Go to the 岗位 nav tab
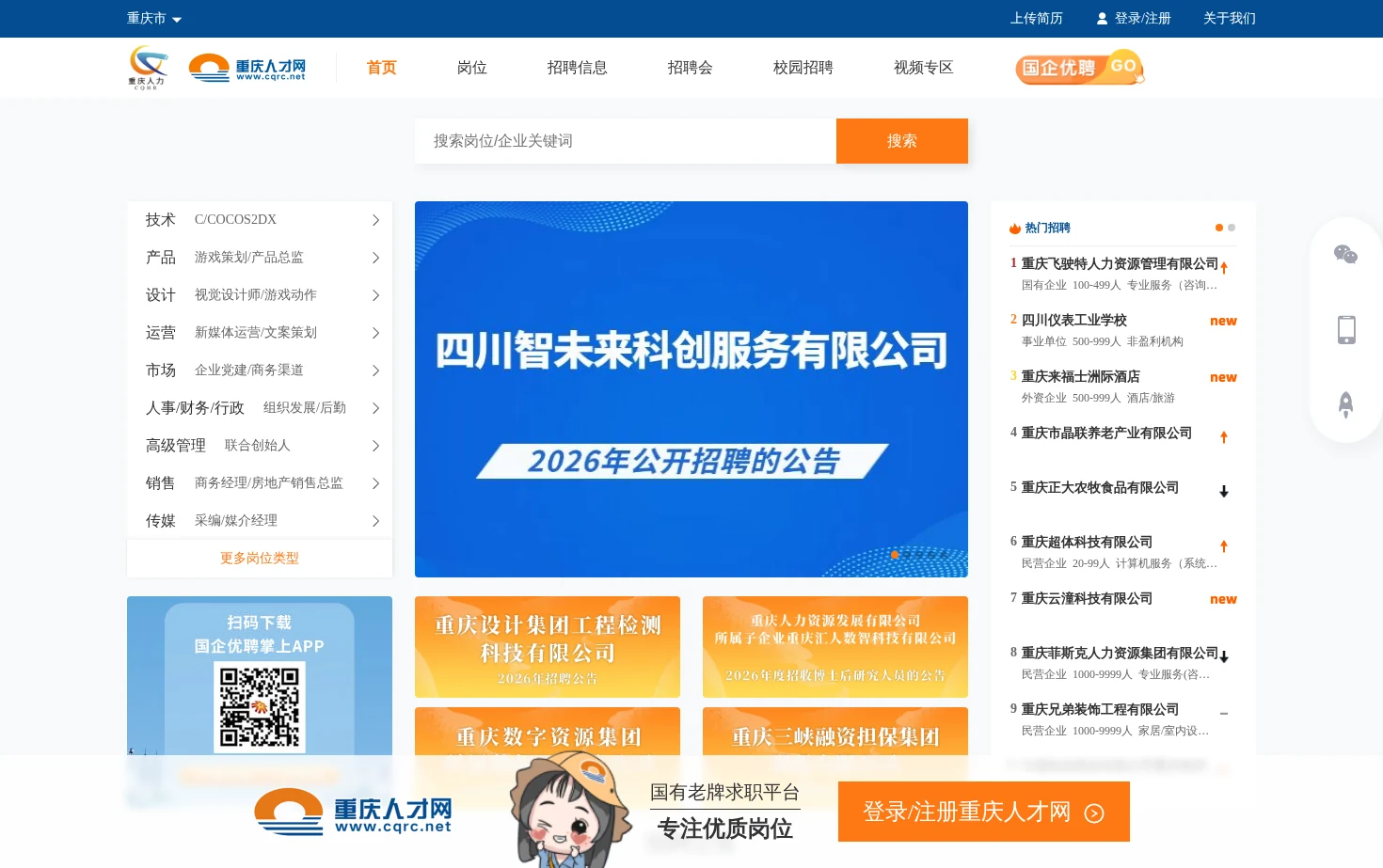1383x868 pixels. coord(472,68)
